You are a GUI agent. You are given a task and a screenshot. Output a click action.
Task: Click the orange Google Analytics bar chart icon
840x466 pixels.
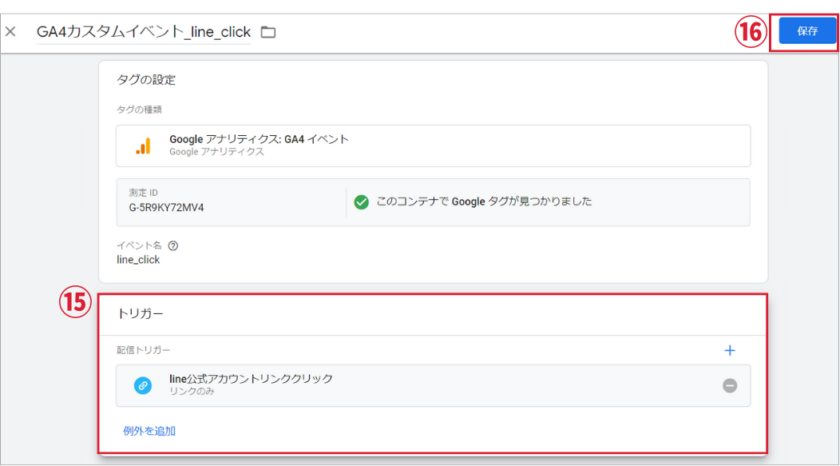[x=143, y=145]
